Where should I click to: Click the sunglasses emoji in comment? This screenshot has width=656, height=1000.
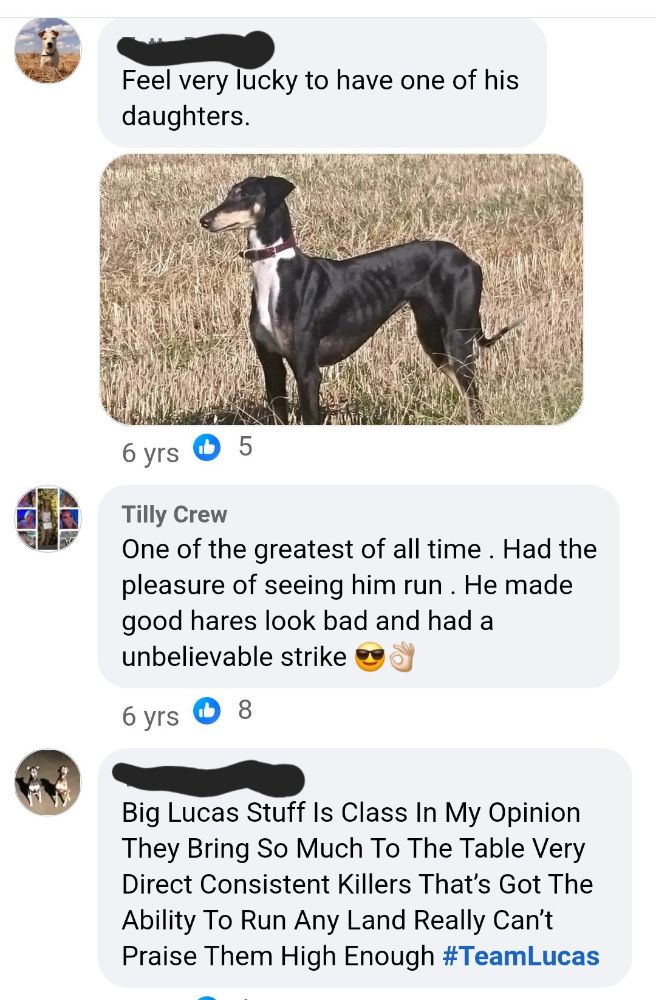(x=370, y=657)
